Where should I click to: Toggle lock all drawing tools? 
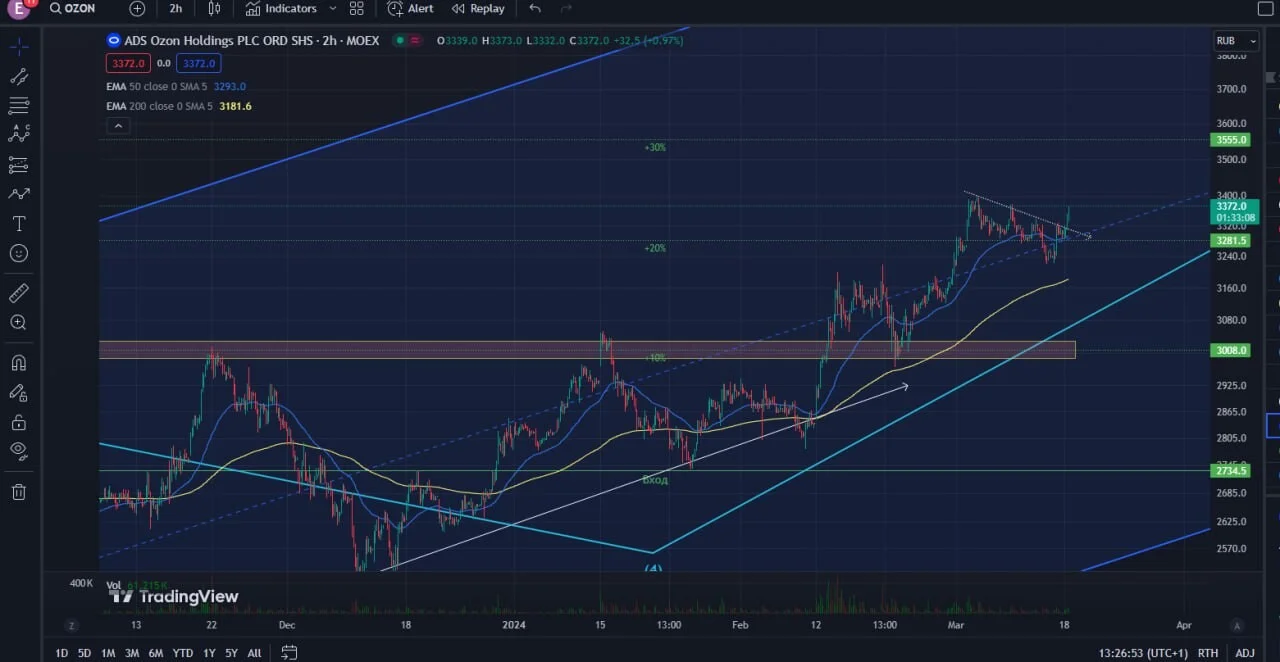[19, 422]
